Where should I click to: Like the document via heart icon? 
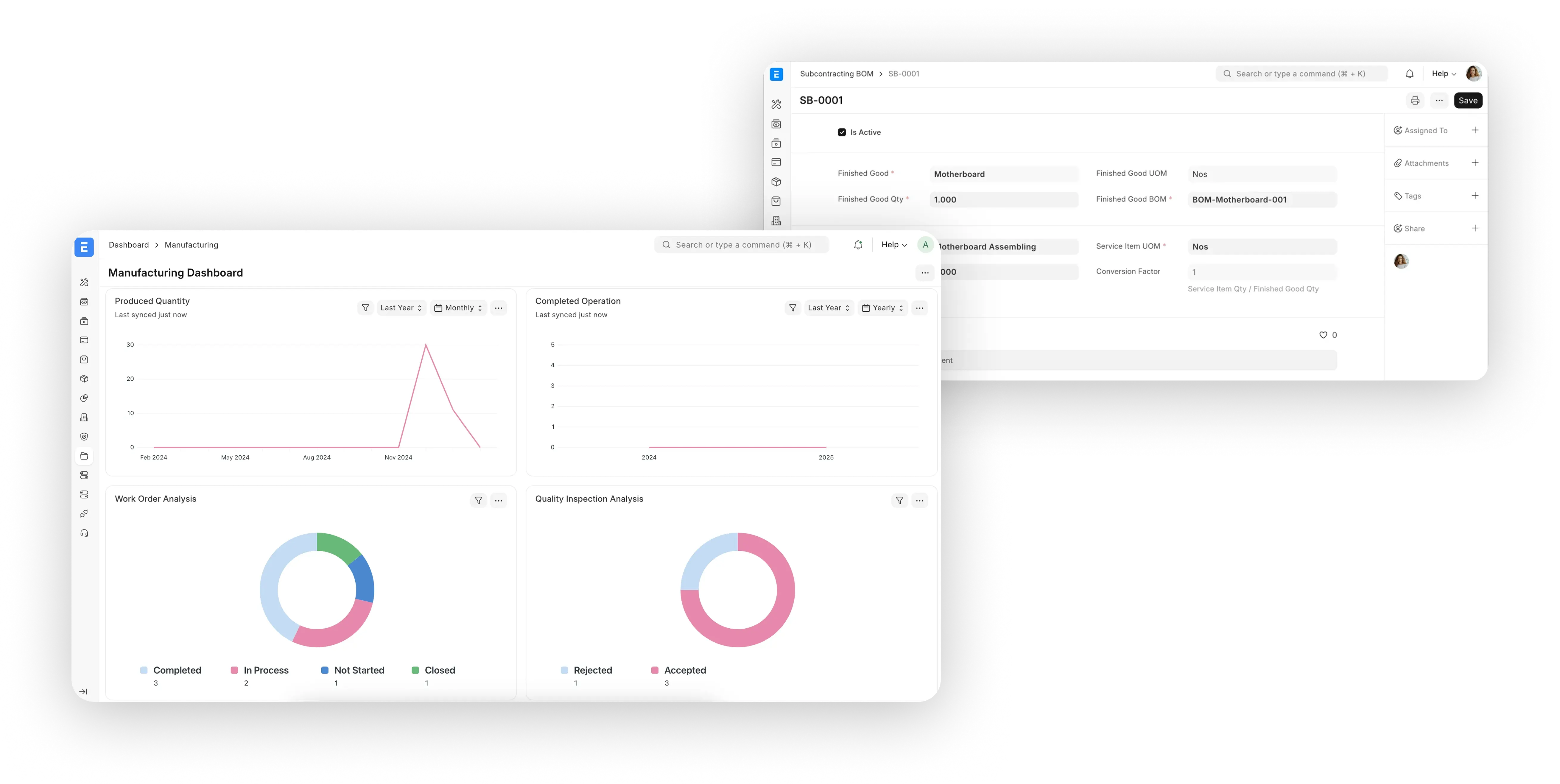(x=1323, y=335)
